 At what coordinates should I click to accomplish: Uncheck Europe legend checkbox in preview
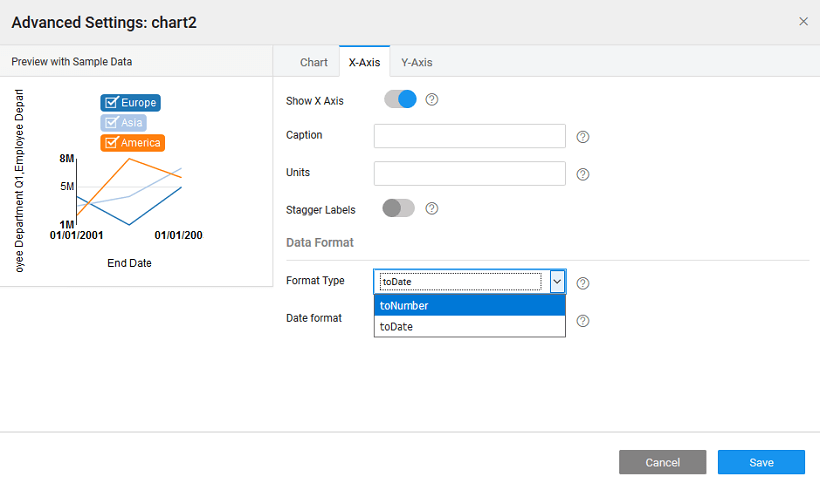[x=112, y=102]
